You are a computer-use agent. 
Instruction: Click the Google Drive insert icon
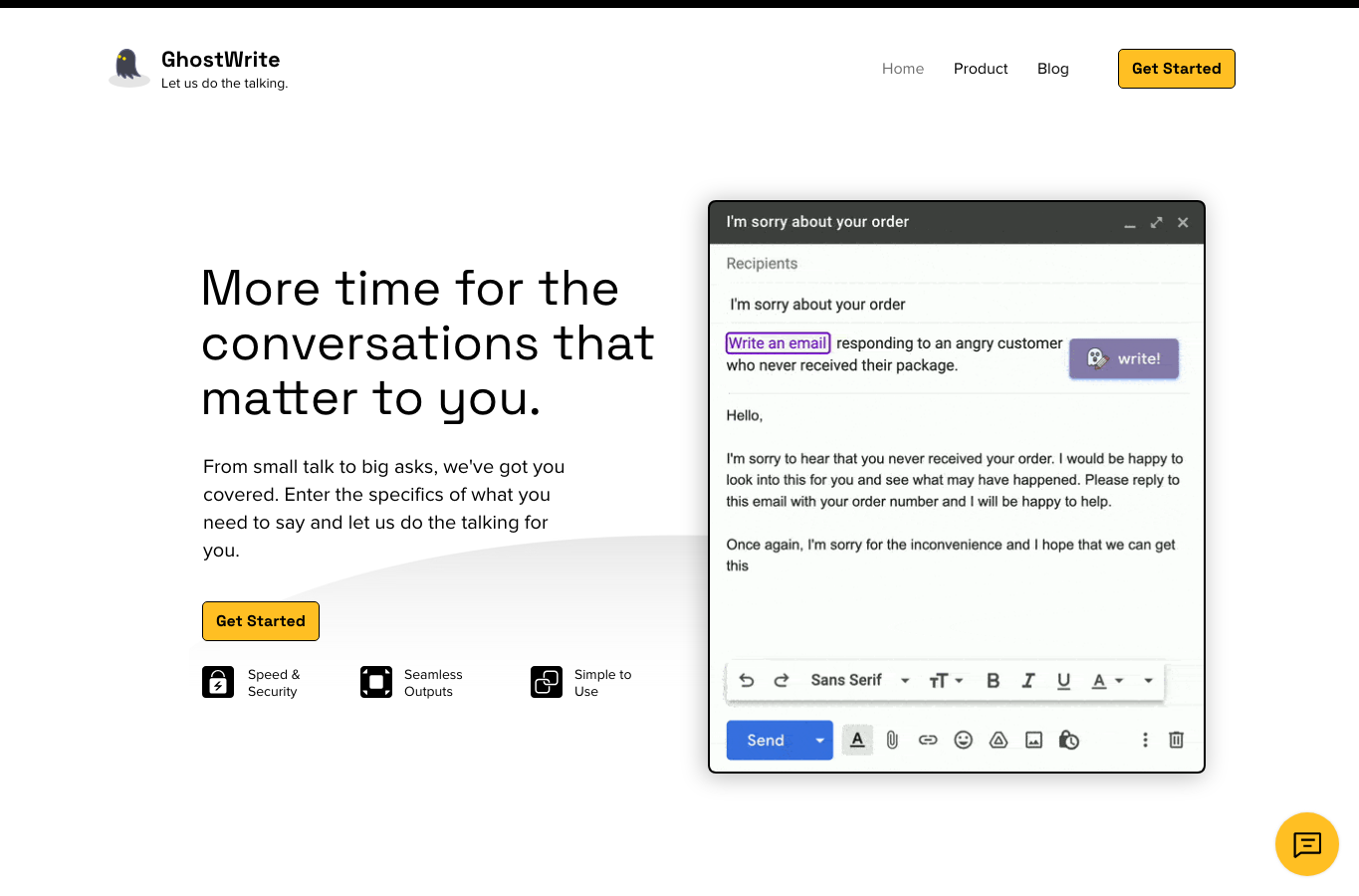tap(999, 740)
